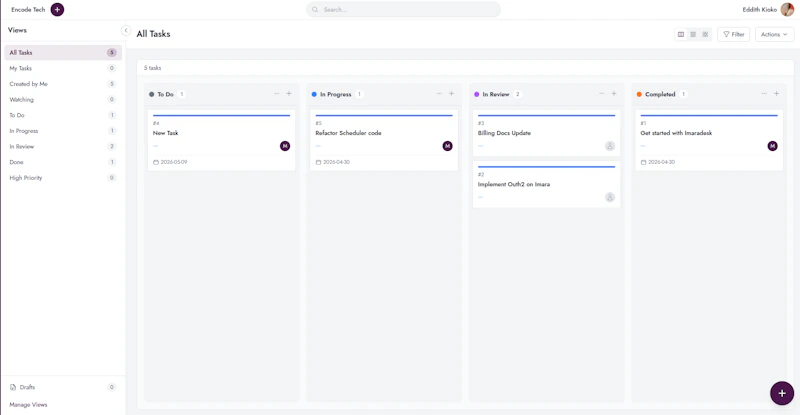Select the High Priority view
This screenshot has height=415, width=800.
[x=63, y=178]
